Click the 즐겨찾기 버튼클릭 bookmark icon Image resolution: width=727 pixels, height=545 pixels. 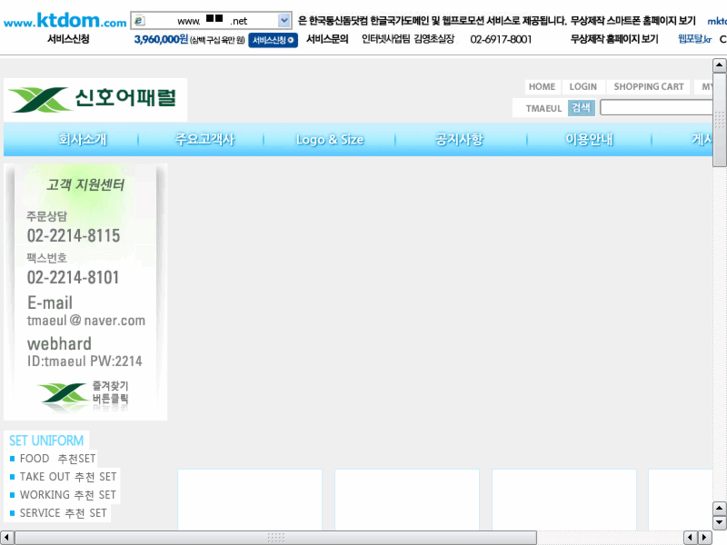tap(84, 394)
